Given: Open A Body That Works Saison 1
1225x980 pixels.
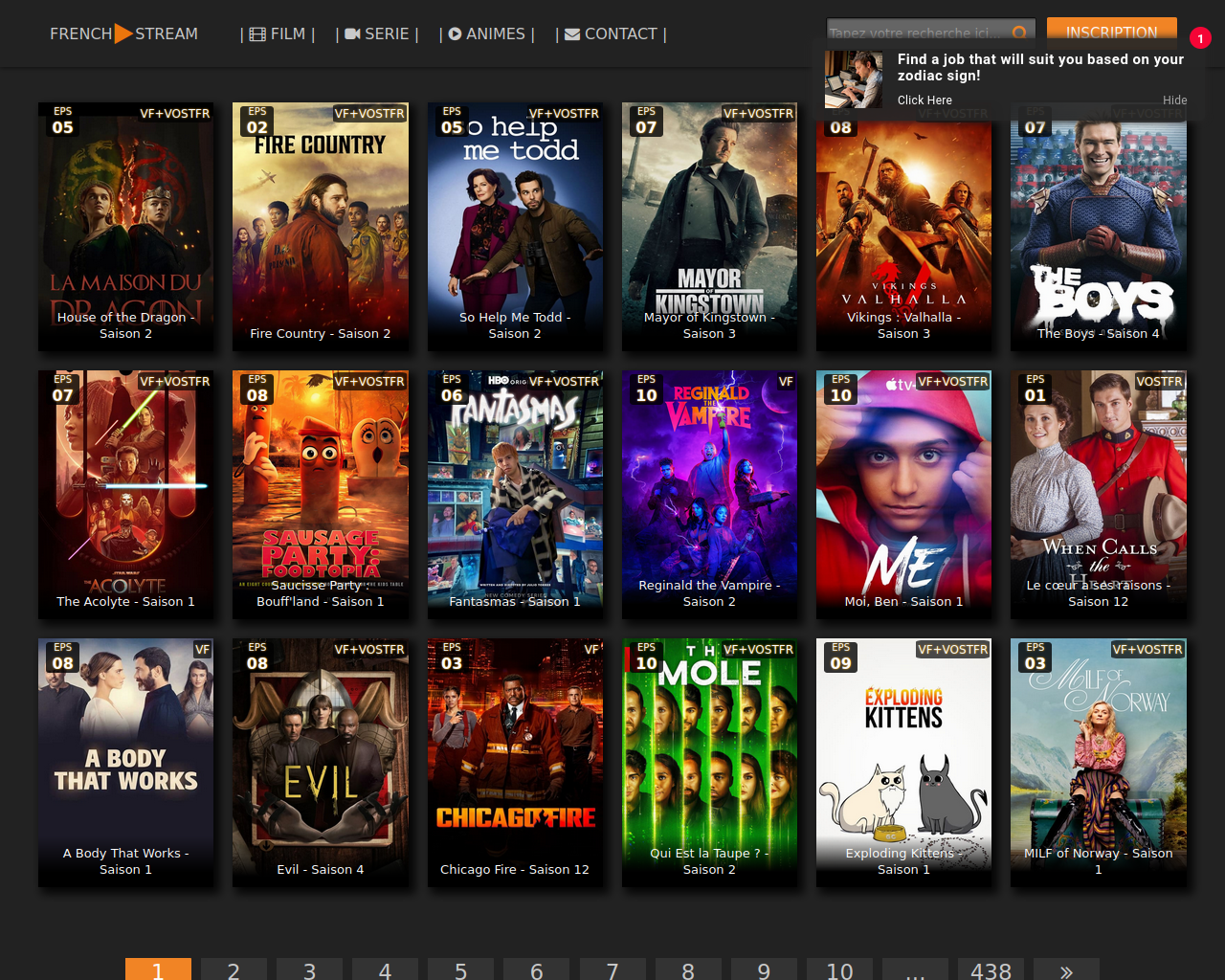Looking at the screenshot, I should point(126,763).
